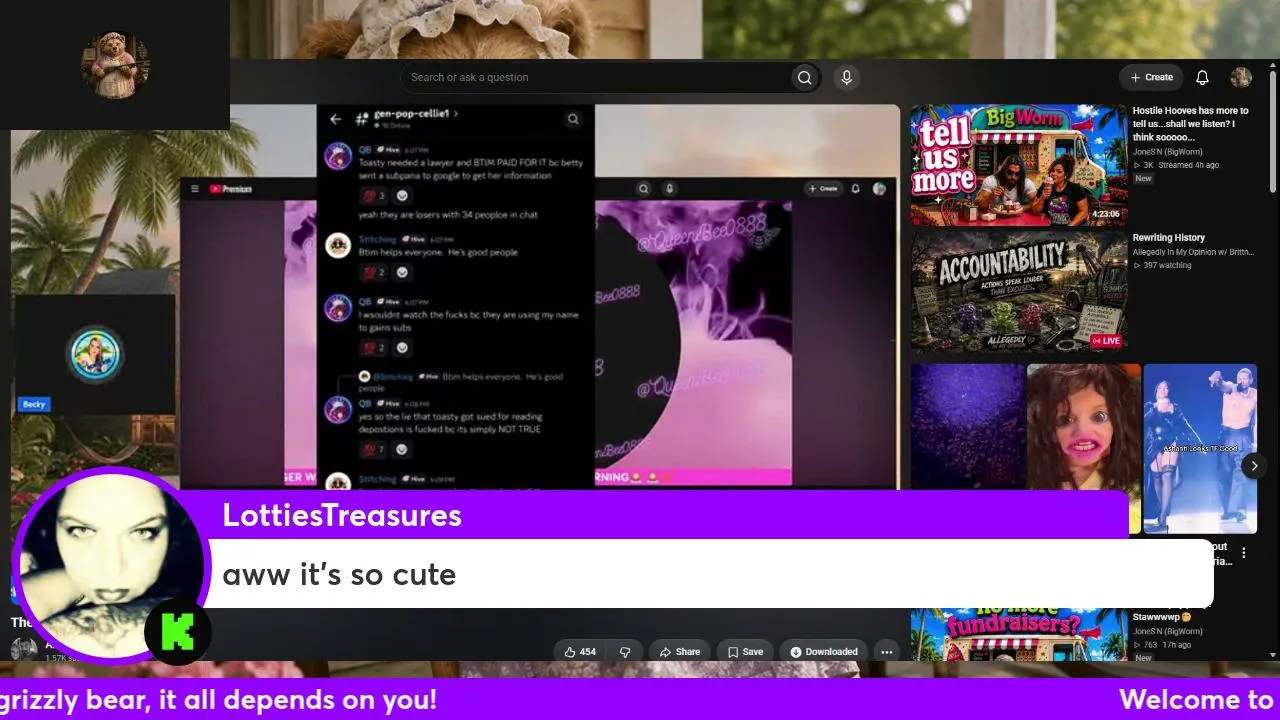Click the Create button
Image resolution: width=1280 pixels, height=720 pixels.
point(1151,77)
